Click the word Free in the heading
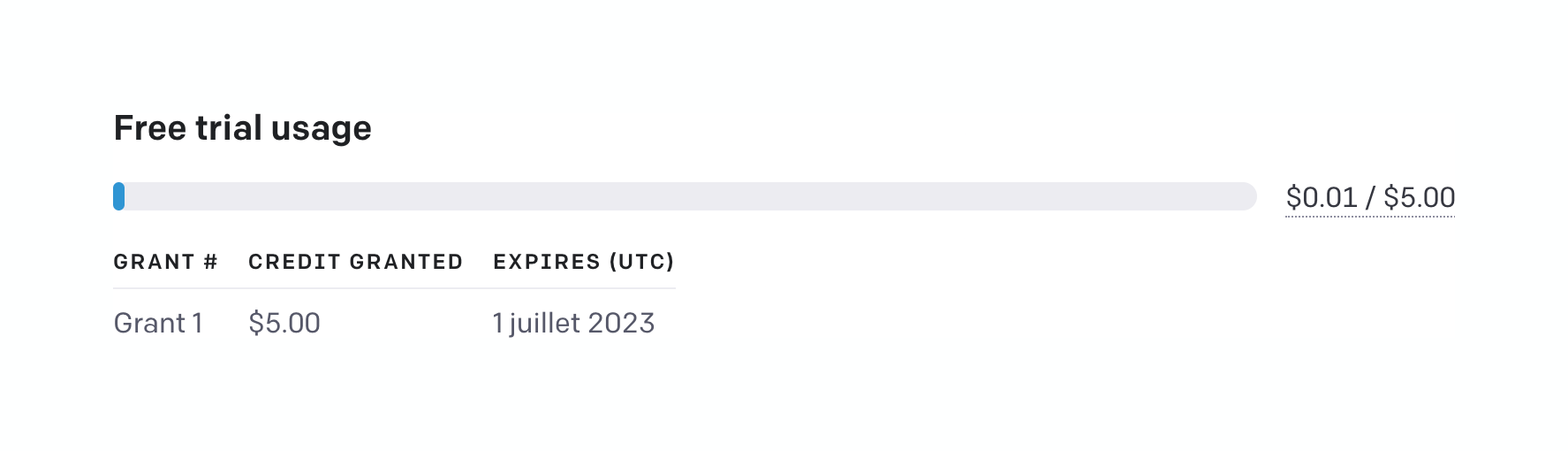This screenshot has width=1568, height=451. tap(148, 128)
